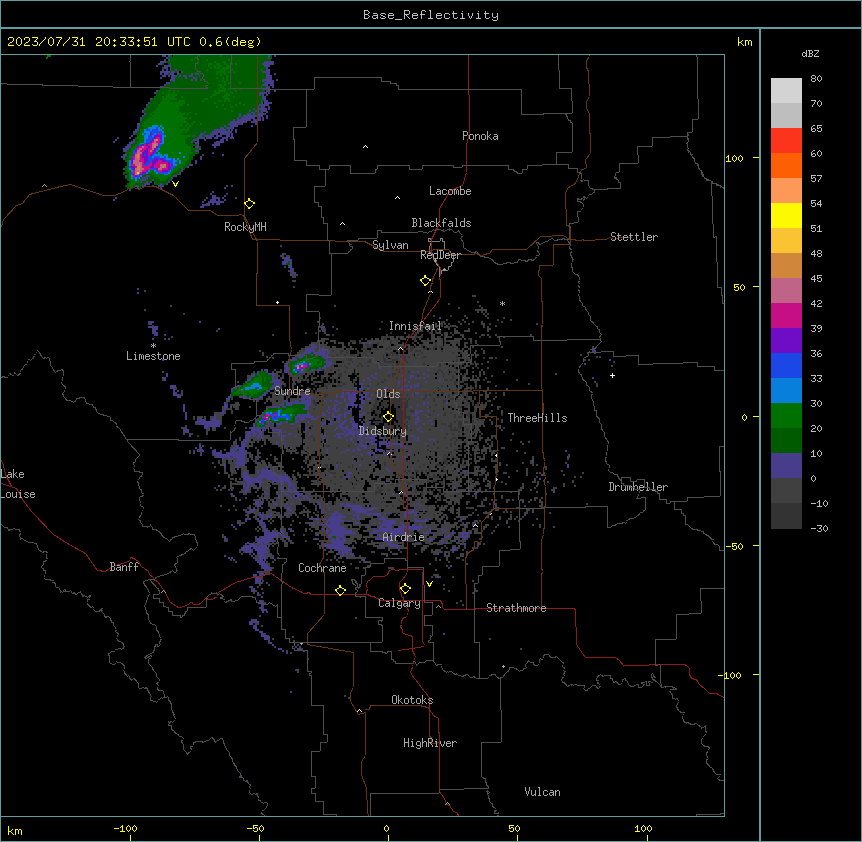Click the Lacombe city label
The height and width of the screenshot is (842, 862).
click(450, 191)
